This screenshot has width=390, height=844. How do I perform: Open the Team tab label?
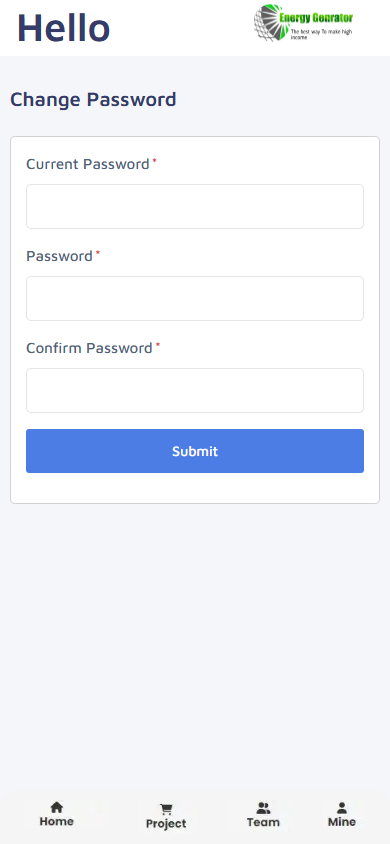[x=263, y=822]
